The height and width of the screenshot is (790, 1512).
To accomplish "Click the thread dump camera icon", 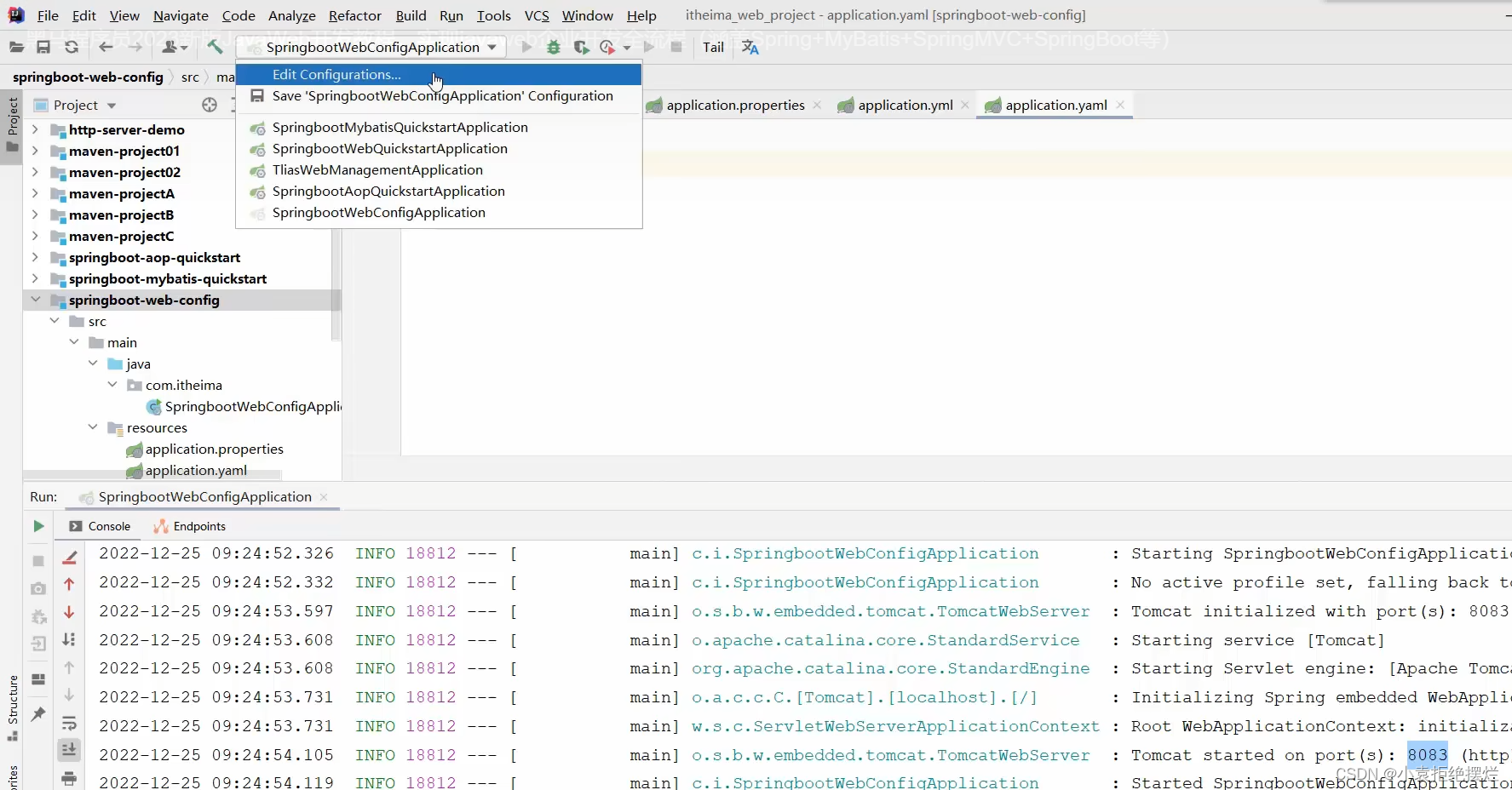I will 38,588.
